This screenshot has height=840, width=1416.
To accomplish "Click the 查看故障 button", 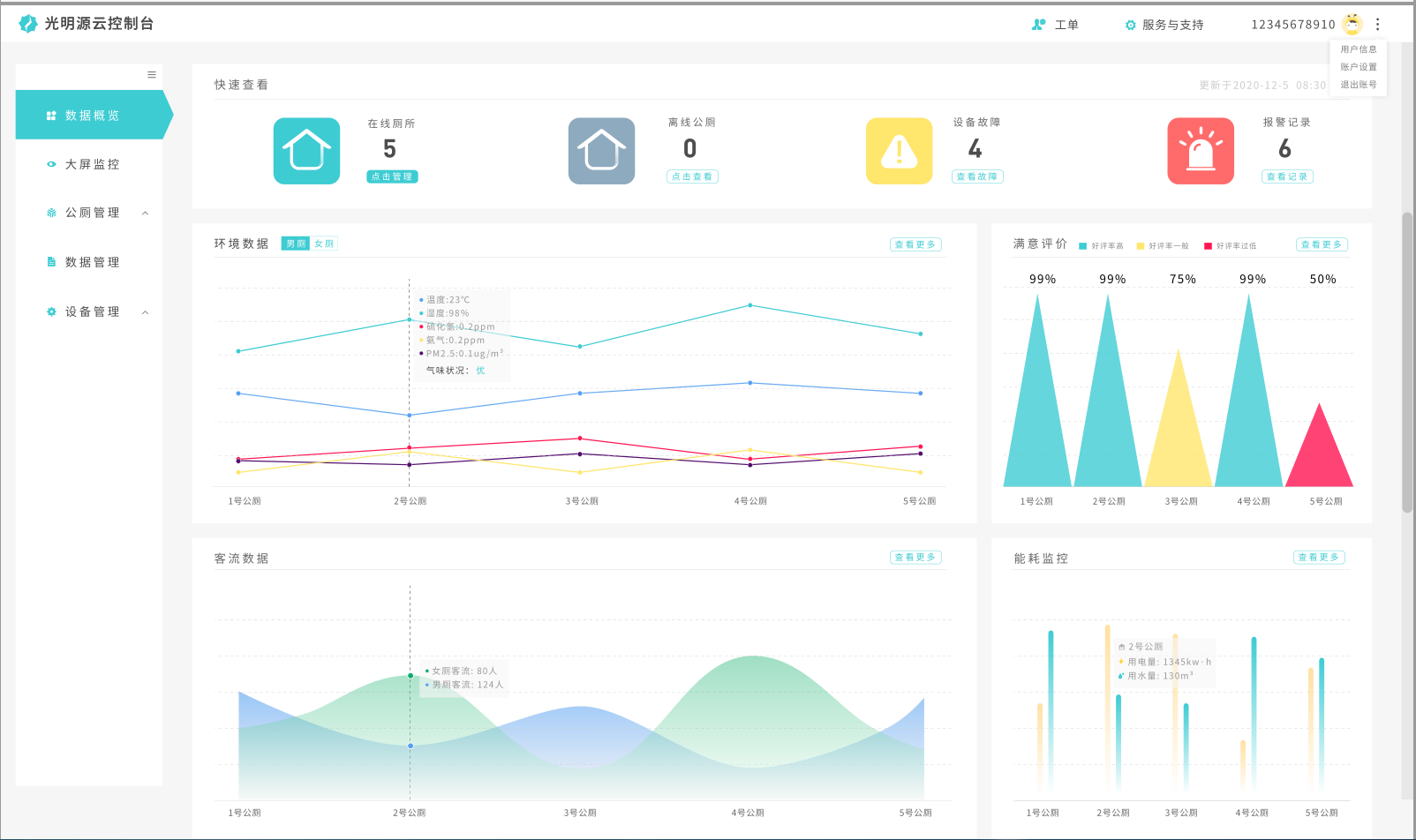I will pyautogui.click(x=977, y=176).
